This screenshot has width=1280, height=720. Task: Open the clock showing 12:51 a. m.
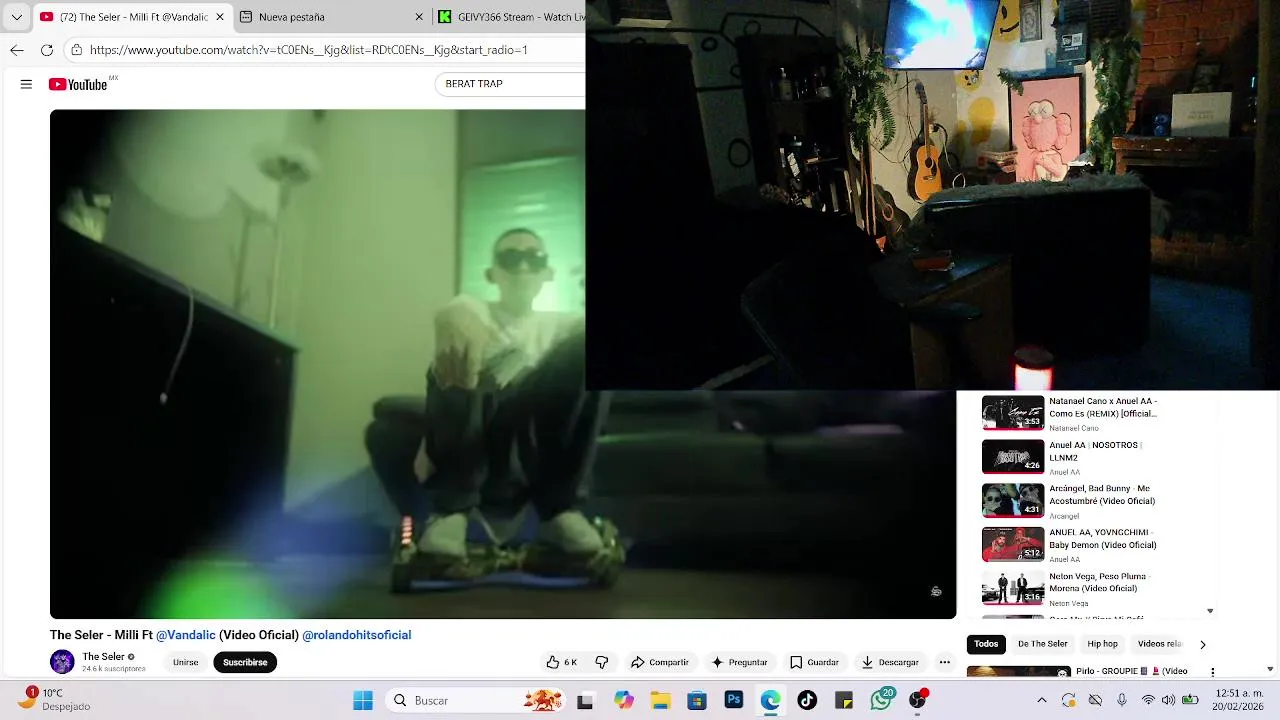[x=1239, y=700]
